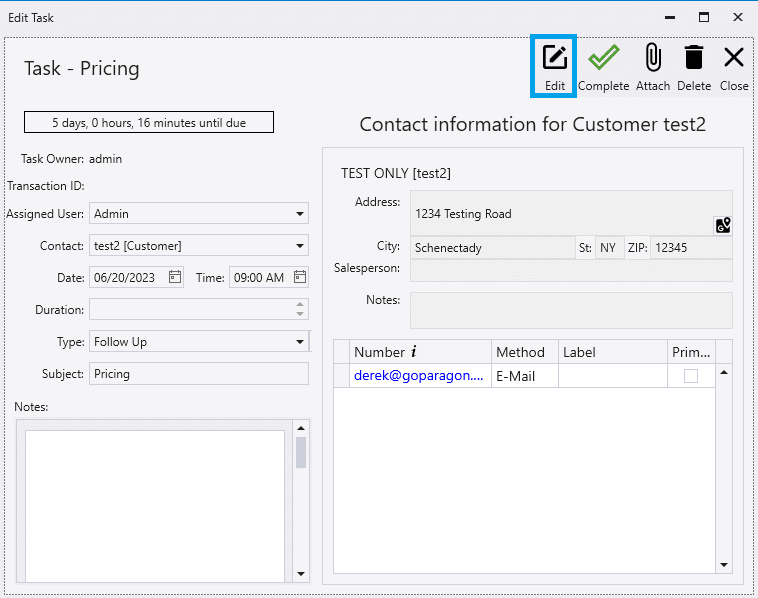Click the info icon next to Number

(x=414, y=352)
